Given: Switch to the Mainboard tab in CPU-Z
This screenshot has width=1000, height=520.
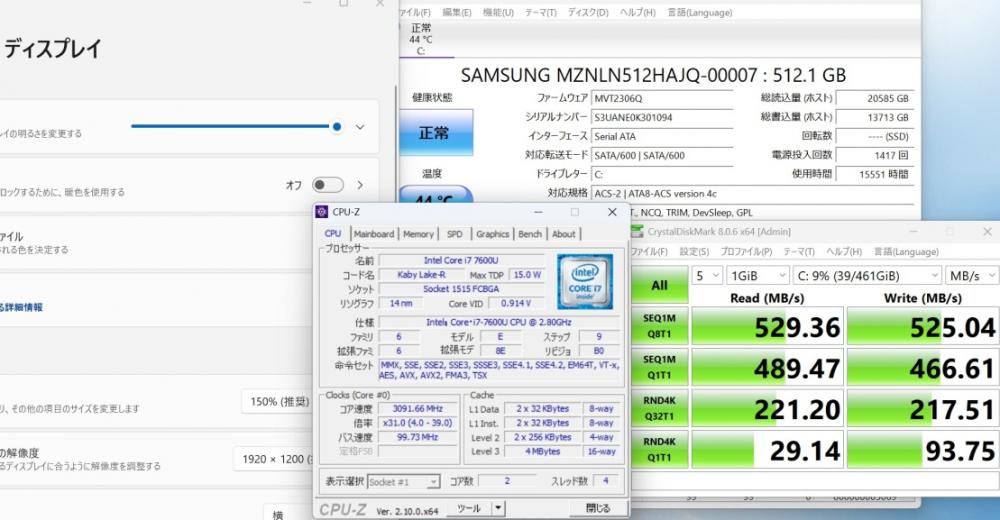Looking at the screenshot, I should click(x=374, y=234).
